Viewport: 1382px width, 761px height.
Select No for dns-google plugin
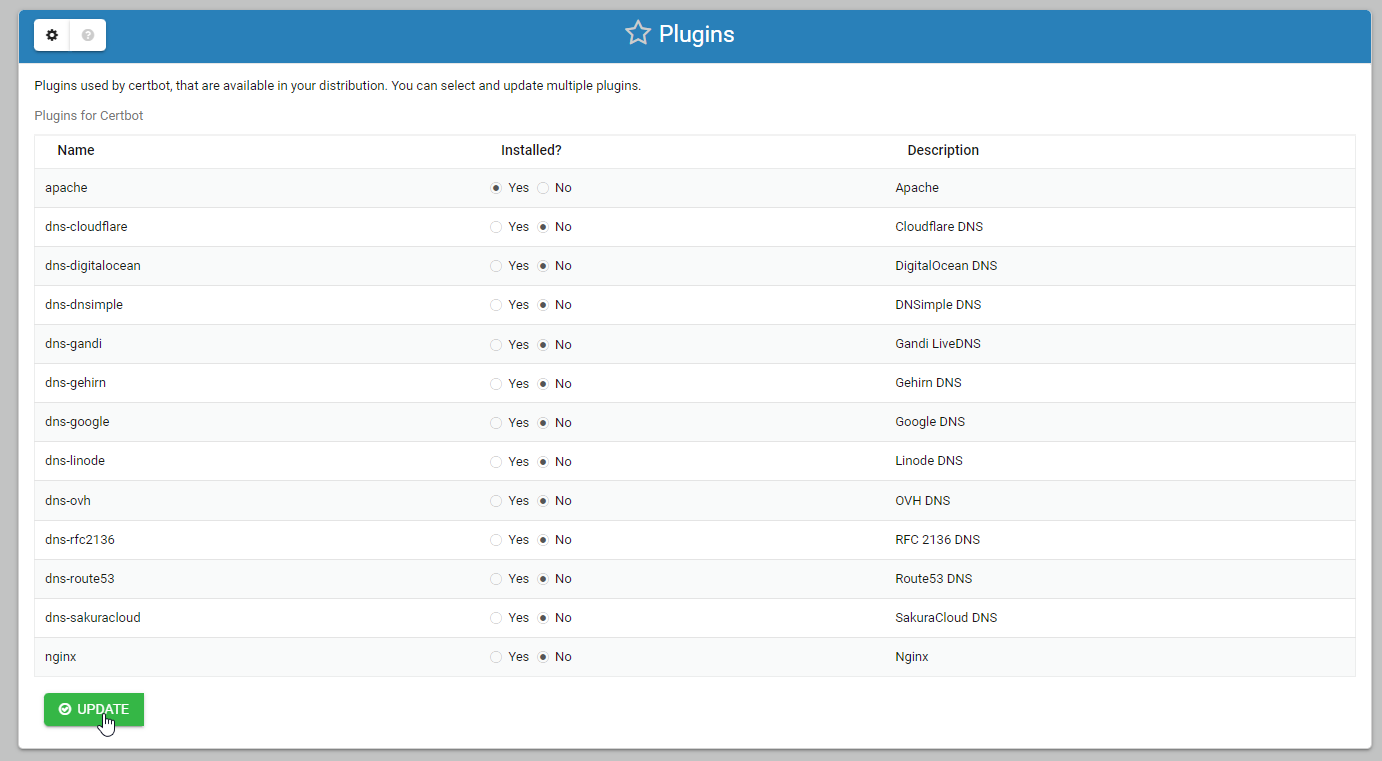tap(543, 423)
